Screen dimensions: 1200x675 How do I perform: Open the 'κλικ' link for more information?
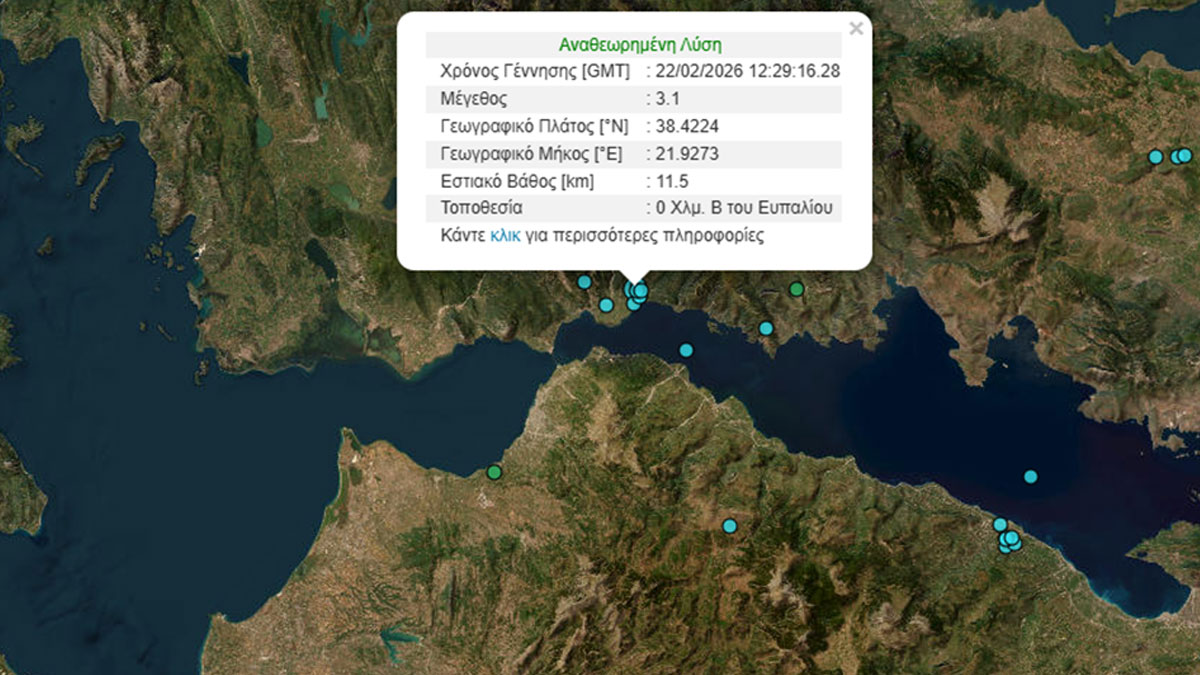pos(505,236)
